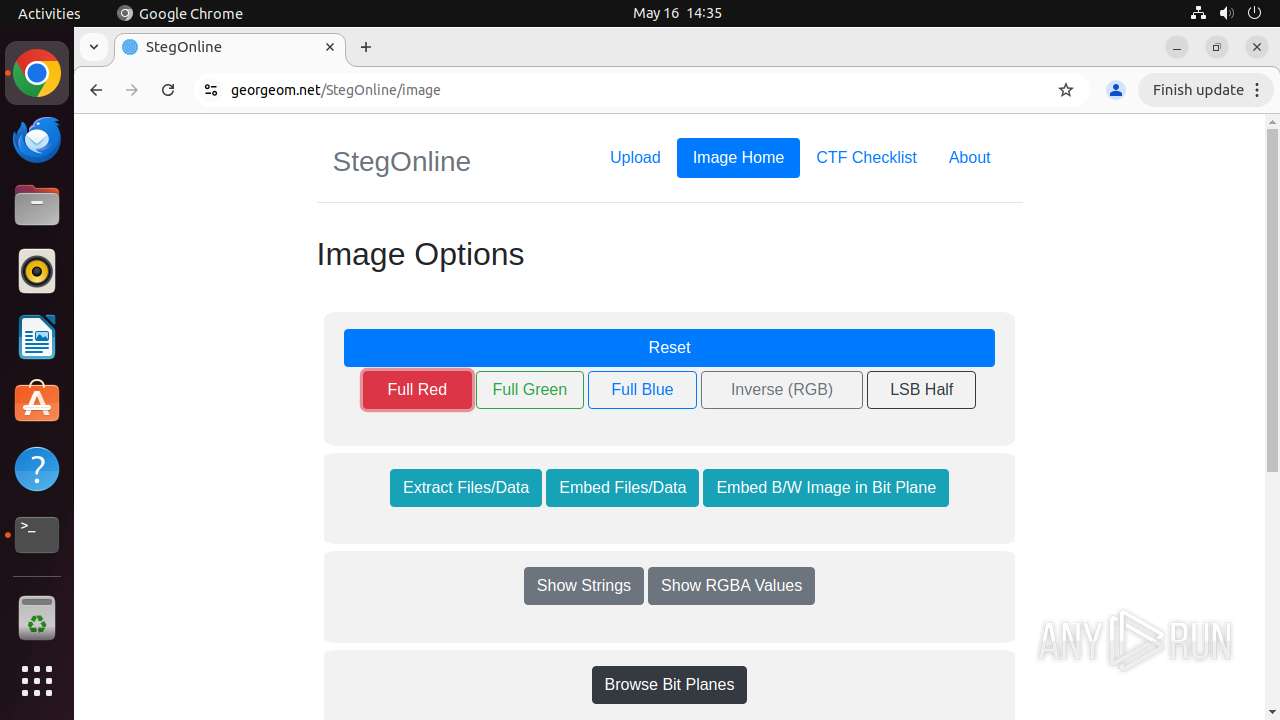This screenshot has width=1280, height=720.
Task: Go to the Upload nav tab
Action: [635, 158]
